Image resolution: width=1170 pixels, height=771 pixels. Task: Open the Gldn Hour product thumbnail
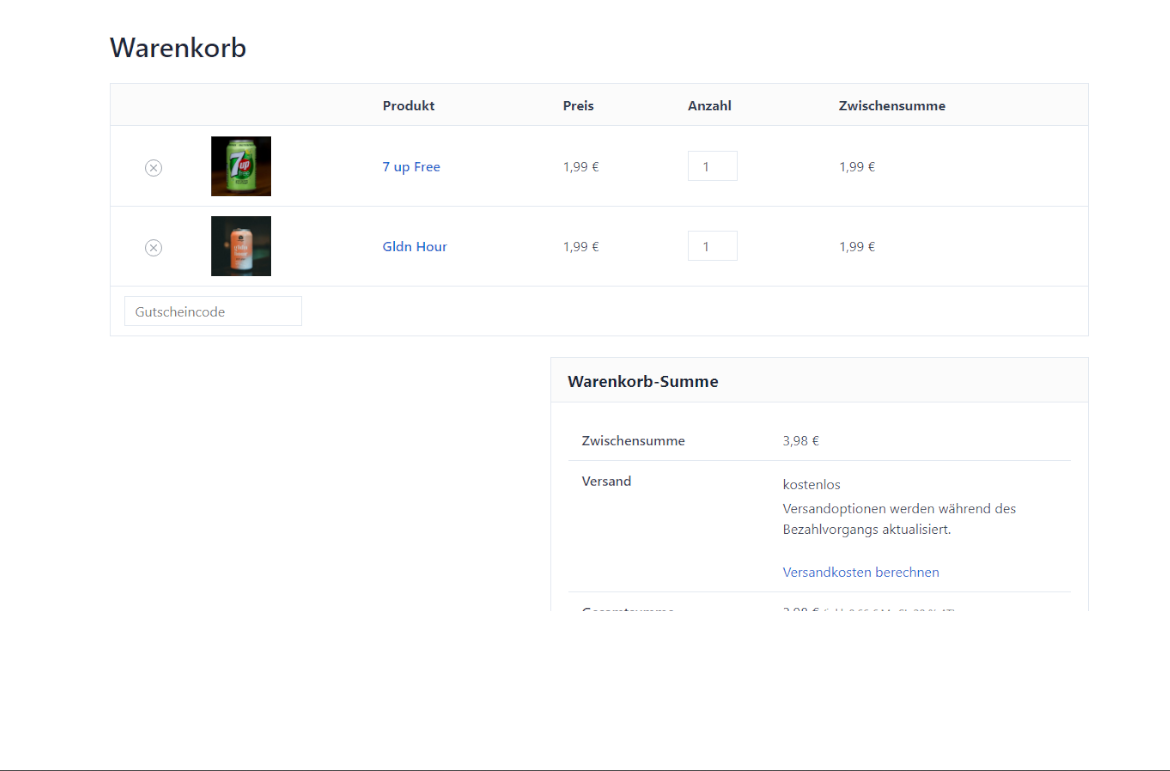click(241, 246)
